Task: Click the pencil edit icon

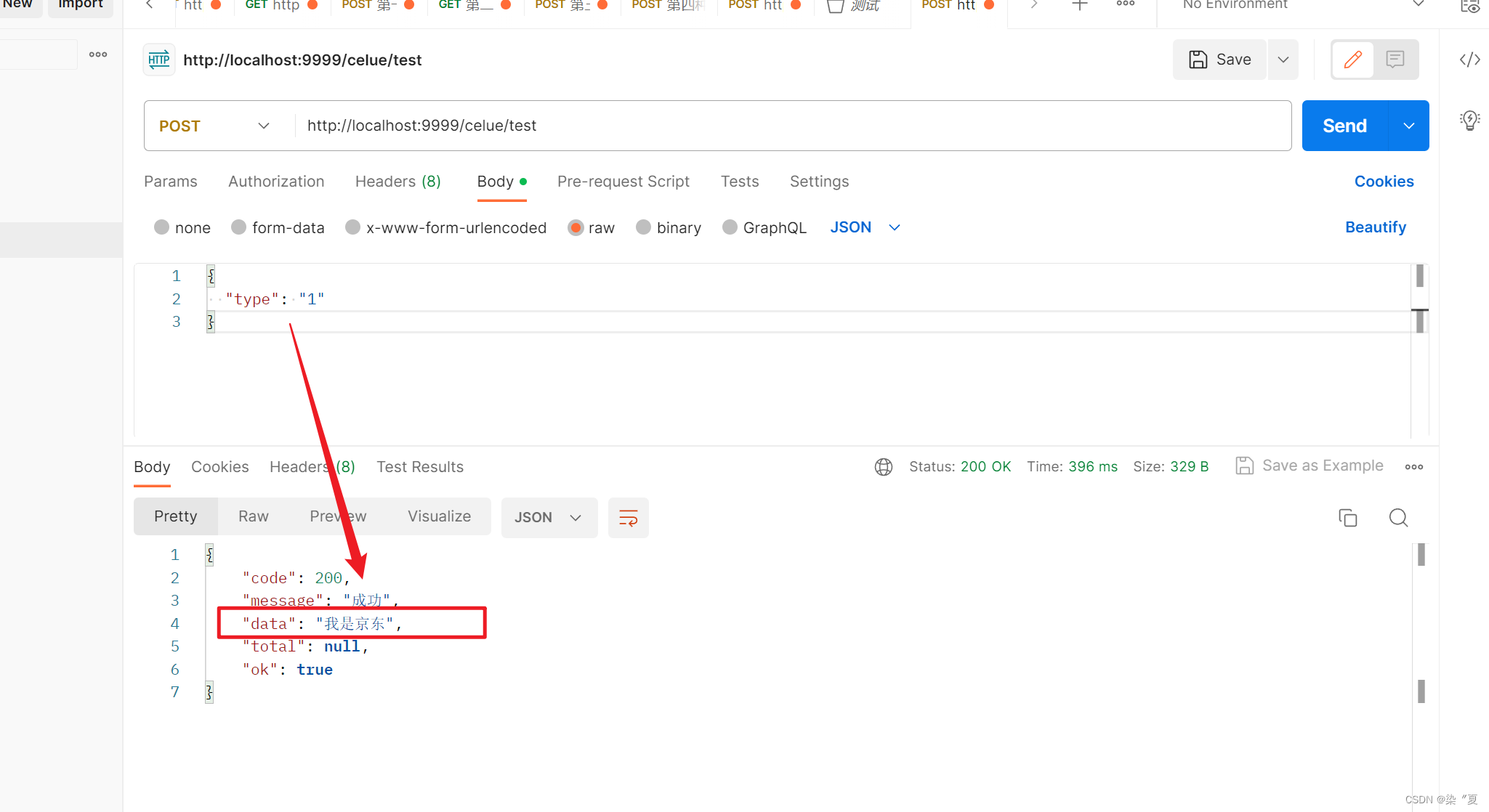Action: point(1352,60)
